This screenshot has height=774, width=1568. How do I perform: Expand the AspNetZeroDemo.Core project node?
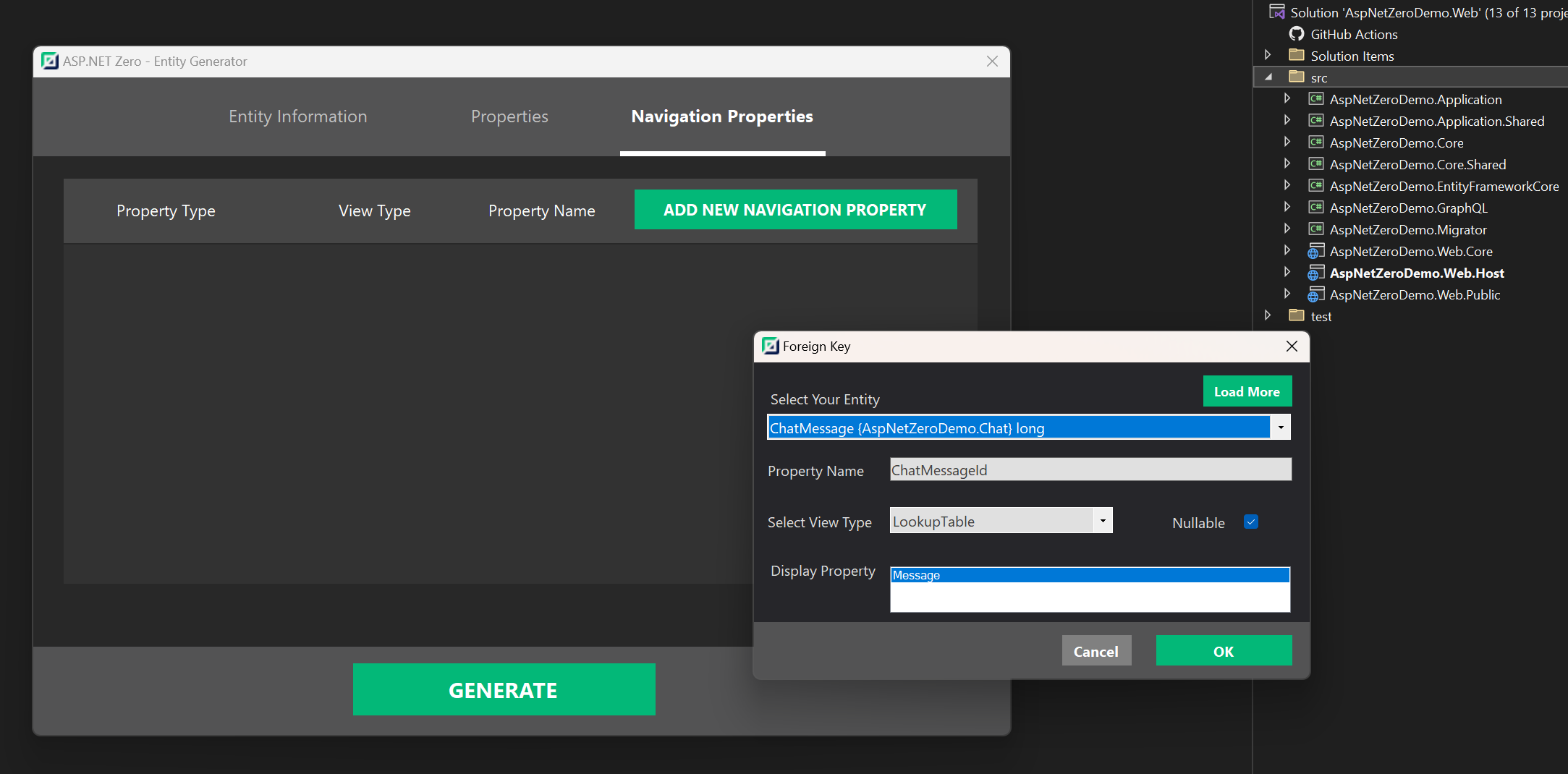pos(1287,142)
